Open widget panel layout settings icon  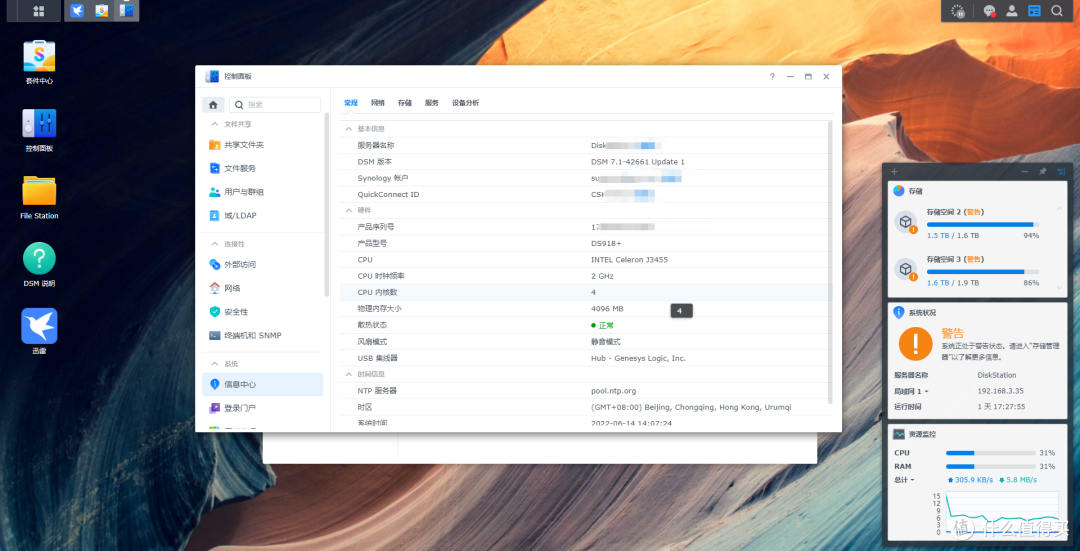tap(1060, 171)
